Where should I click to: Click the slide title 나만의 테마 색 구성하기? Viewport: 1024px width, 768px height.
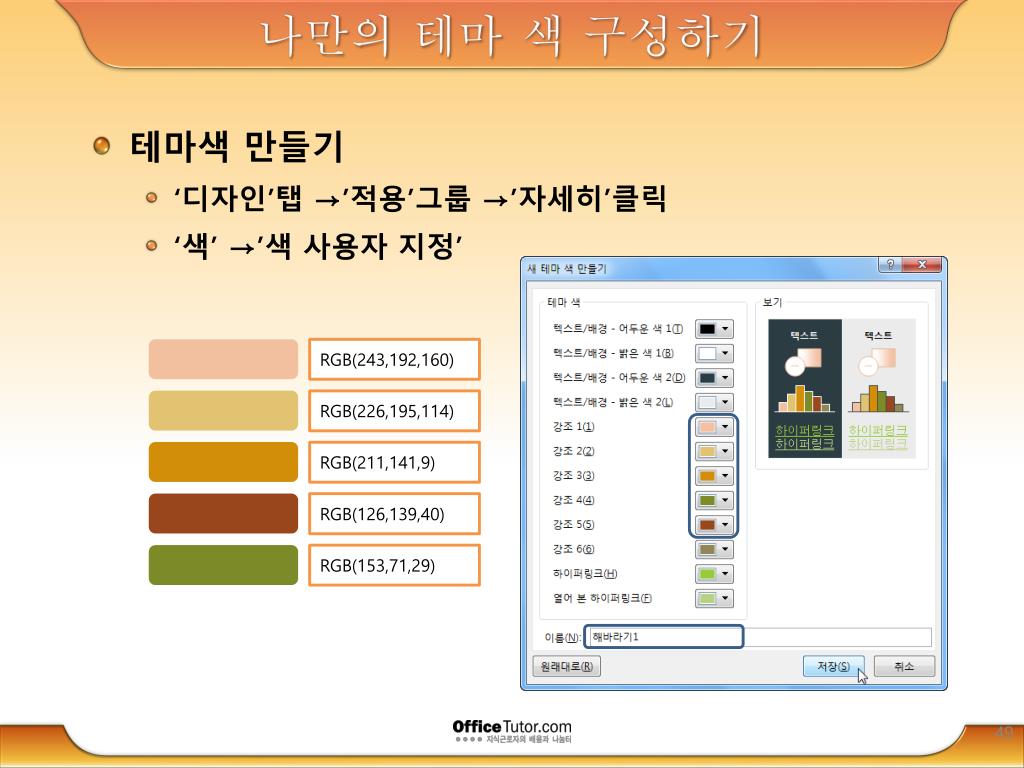pyautogui.click(x=512, y=36)
